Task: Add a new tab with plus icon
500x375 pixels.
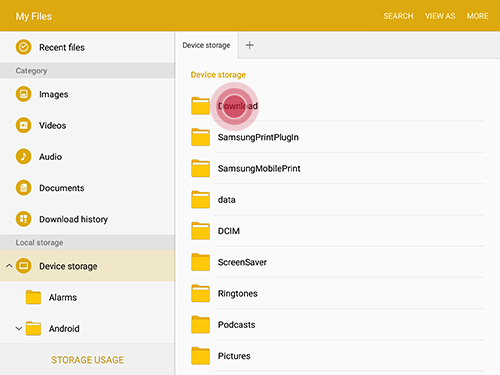Action: click(249, 45)
